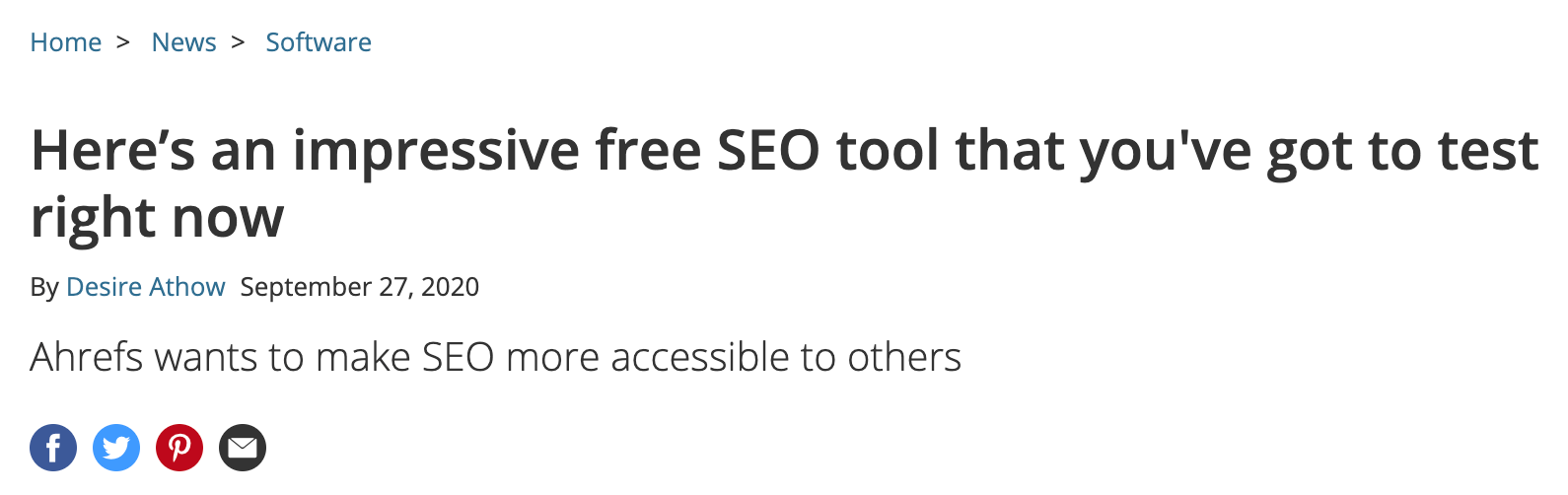Click "SEO" in the article headline
The height and width of the screenshot is (495, 1568).
pos(768,151)
